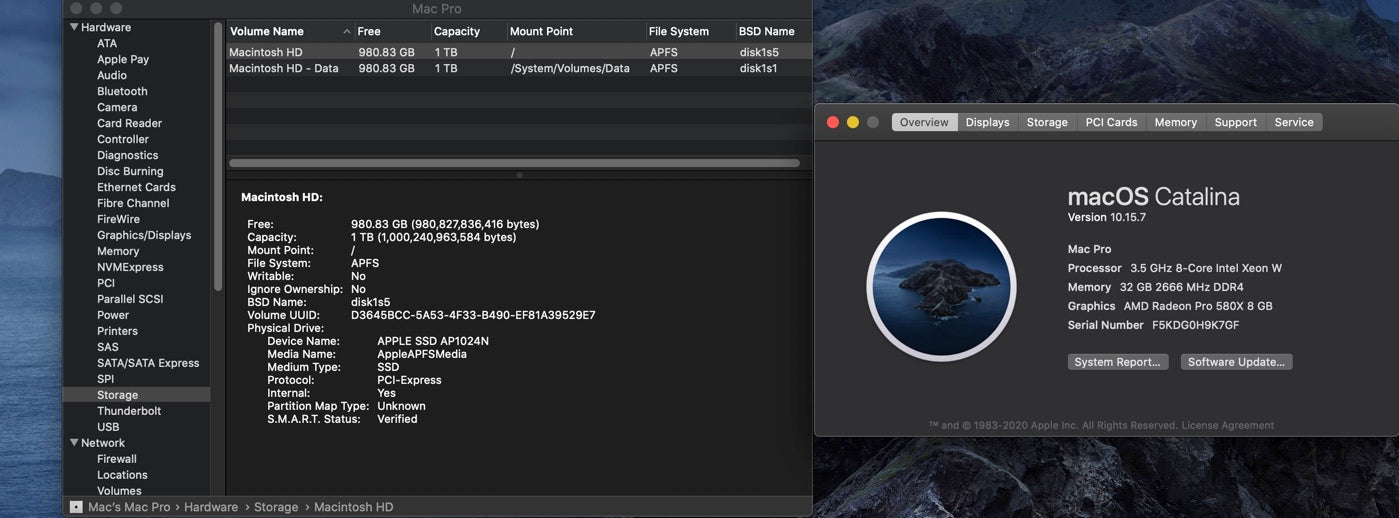Click the macOS Catalina island logo
This screenshot has width=1399, height=518.
pos(941,286)
